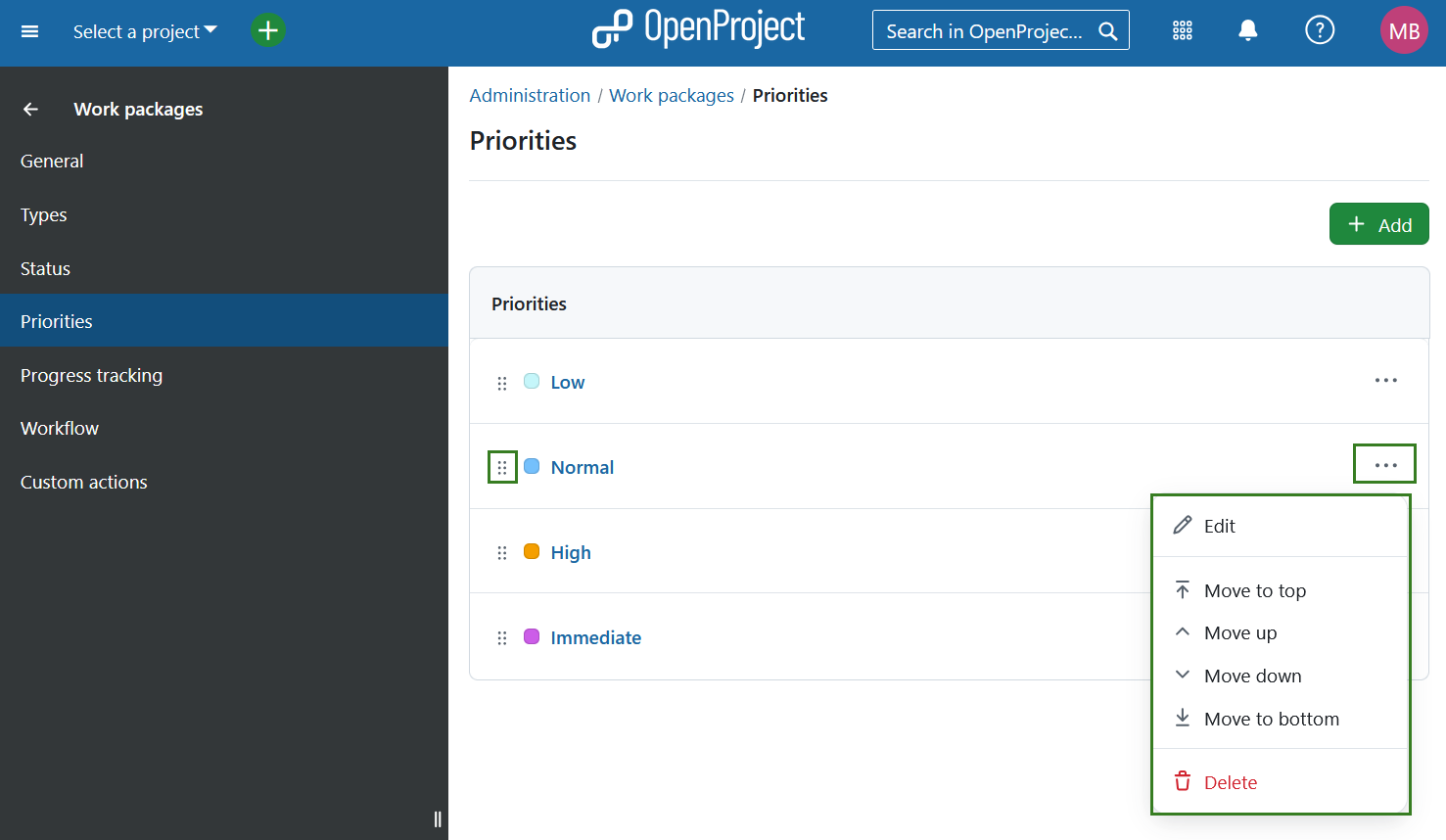Click the back arrow beside Work packages

tap(30, 109)
